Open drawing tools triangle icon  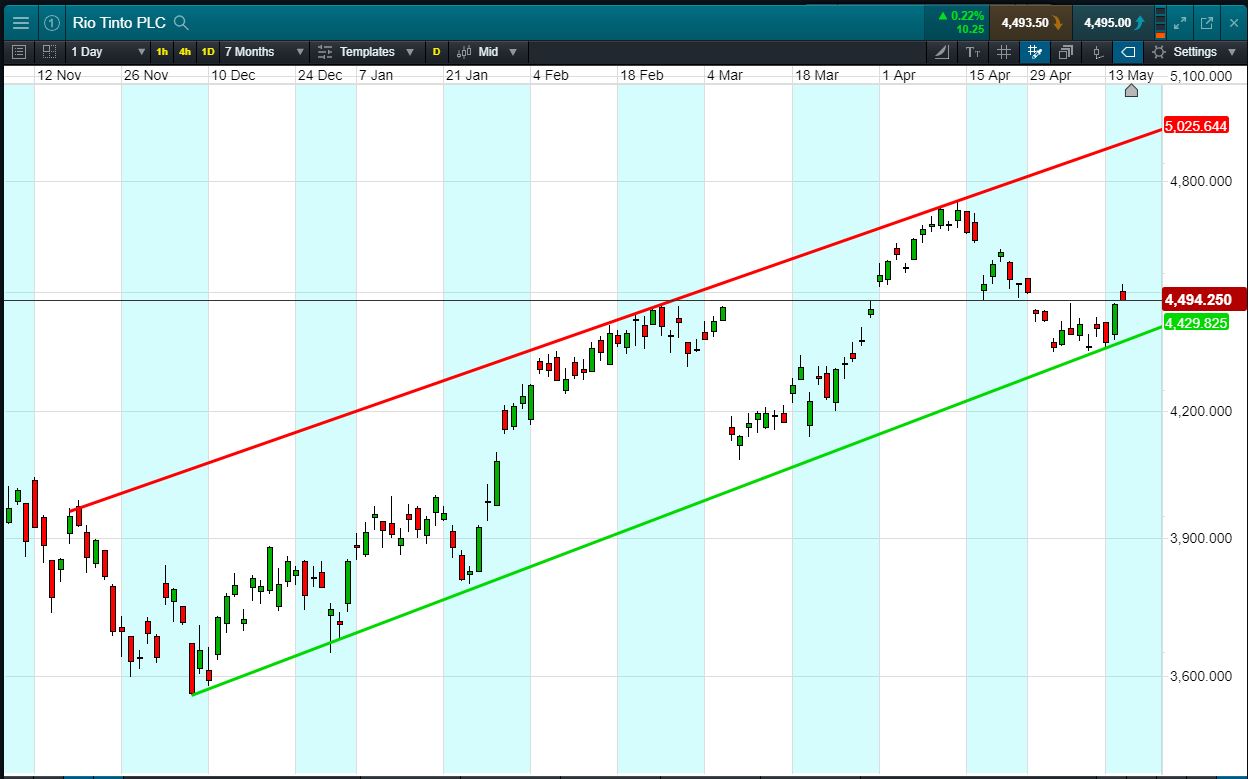point(943,51)
